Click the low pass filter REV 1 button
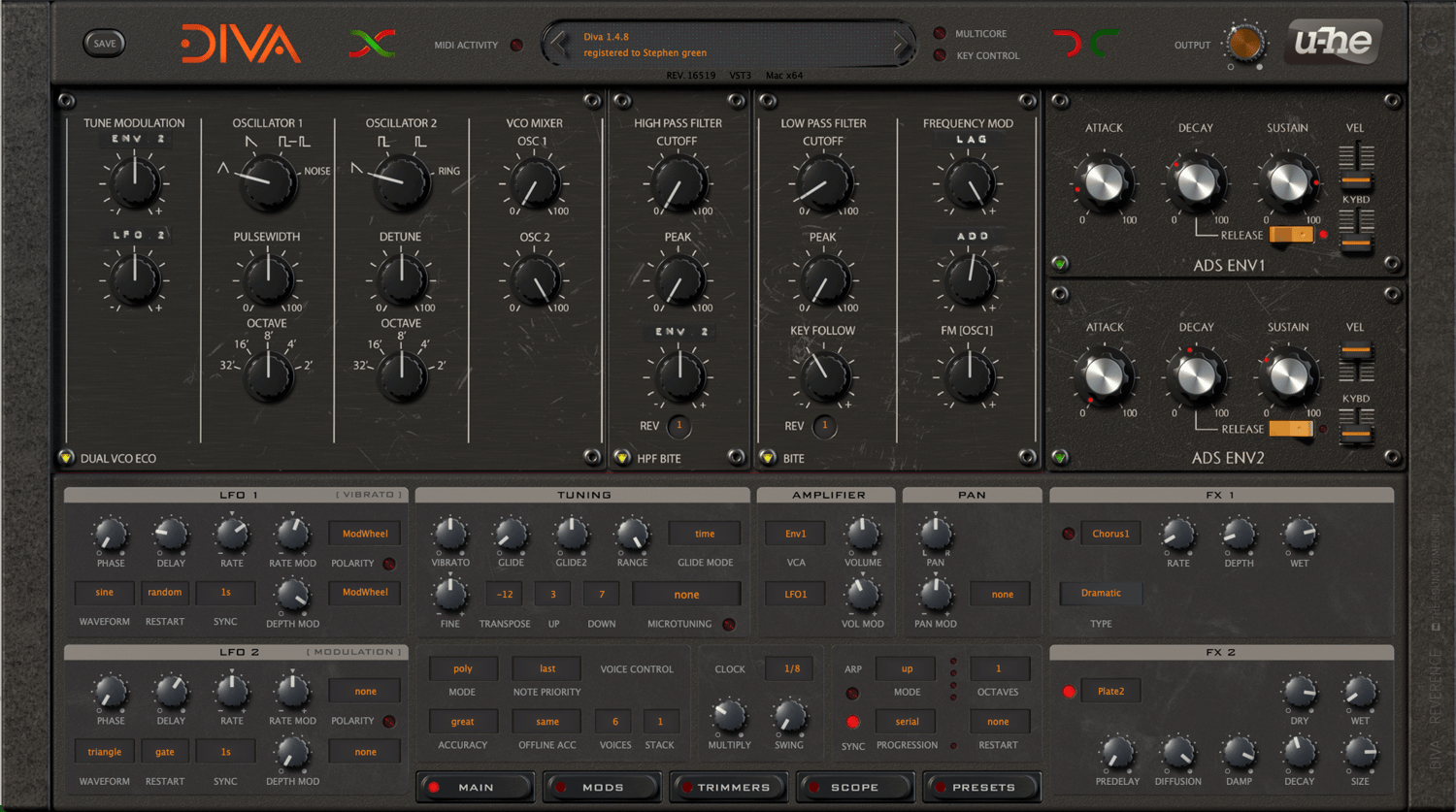 pos(824,425)
